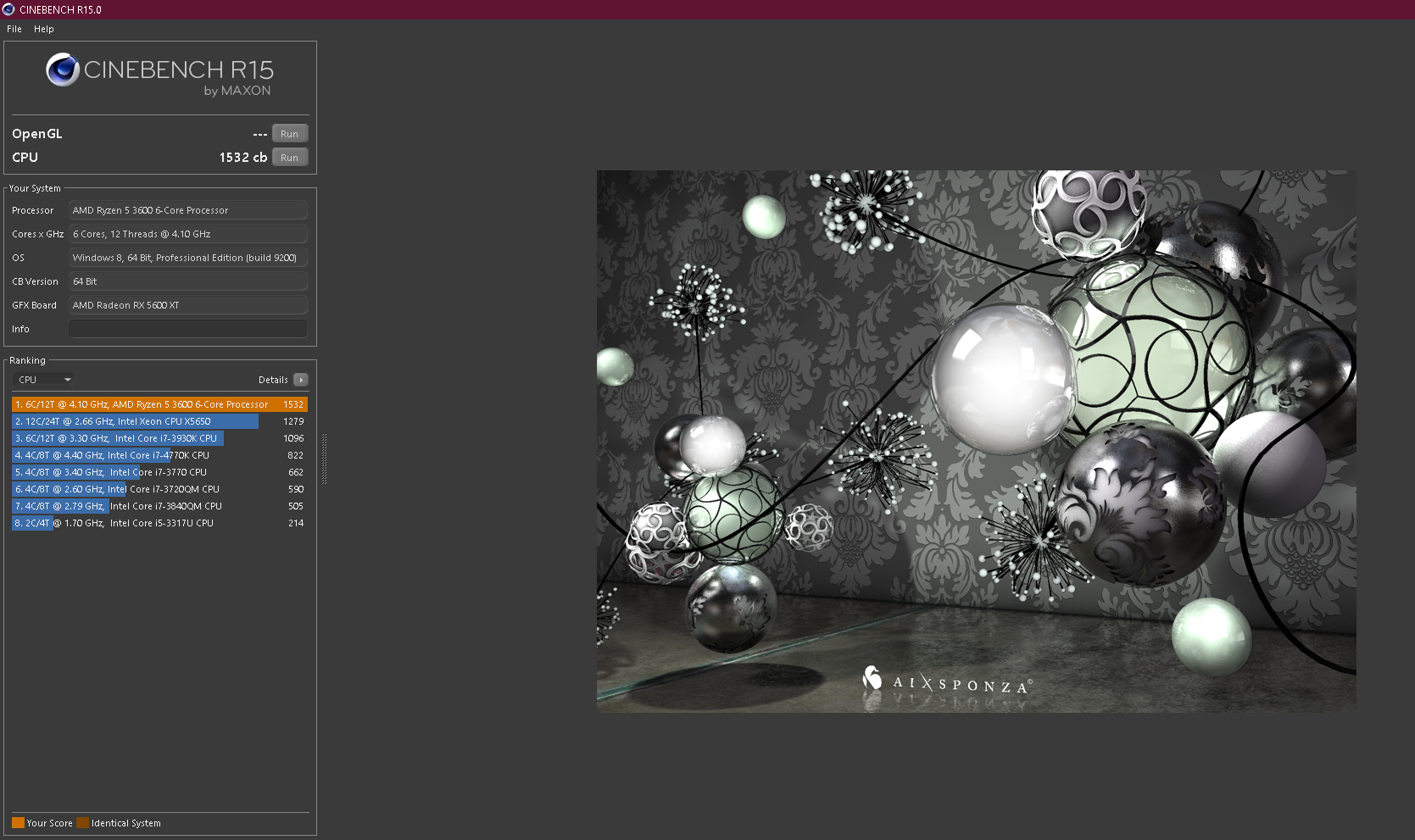Run the CPU benchmark
This screenshot has height=840, width=1415.
point(290,158)
